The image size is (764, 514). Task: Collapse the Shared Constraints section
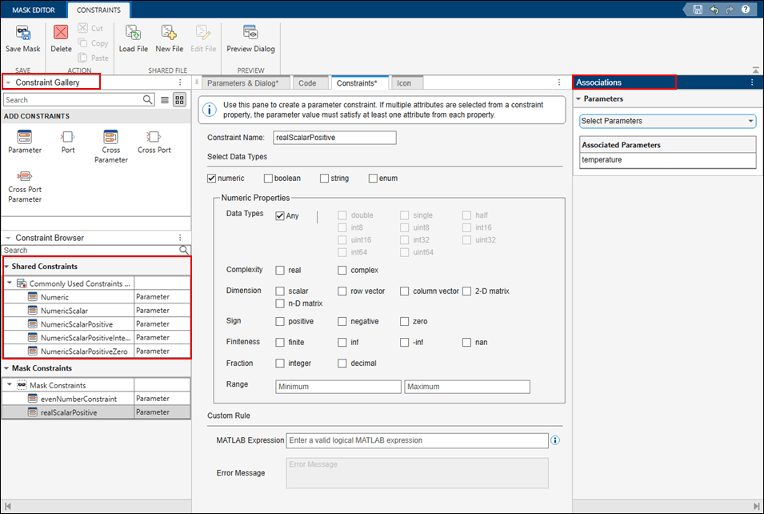coord(6,267)
